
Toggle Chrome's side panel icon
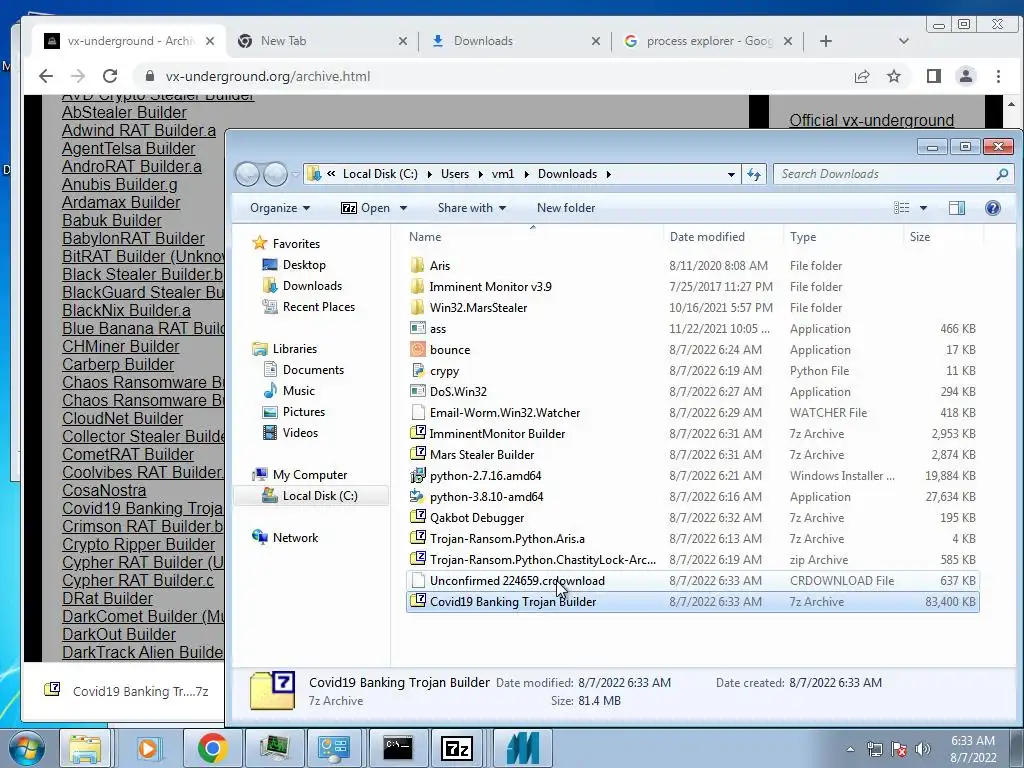[x=934, y=76]
